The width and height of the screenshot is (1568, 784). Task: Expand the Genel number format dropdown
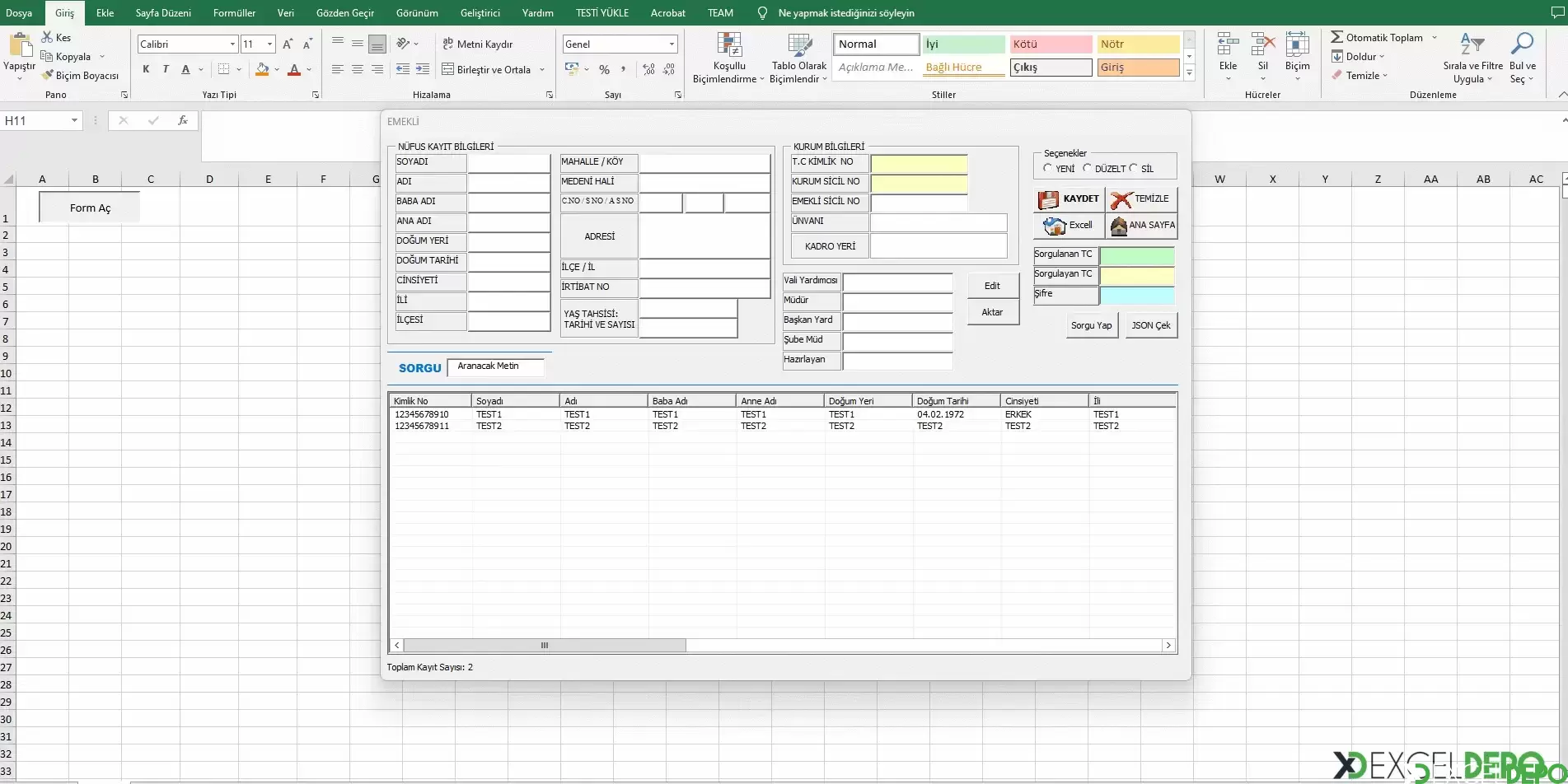coord(672,44)
